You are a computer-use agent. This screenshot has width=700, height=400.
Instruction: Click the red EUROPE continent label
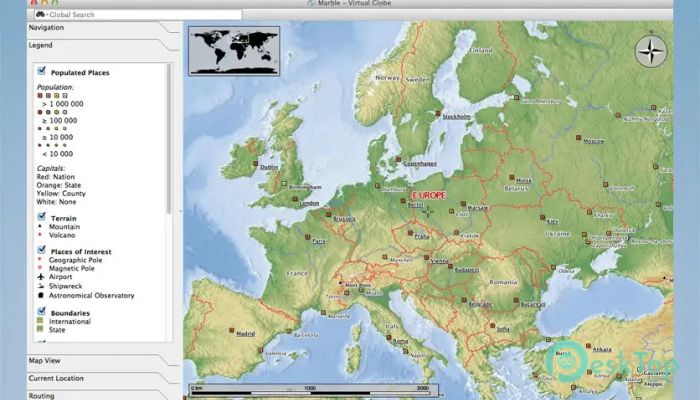(429, 196)
